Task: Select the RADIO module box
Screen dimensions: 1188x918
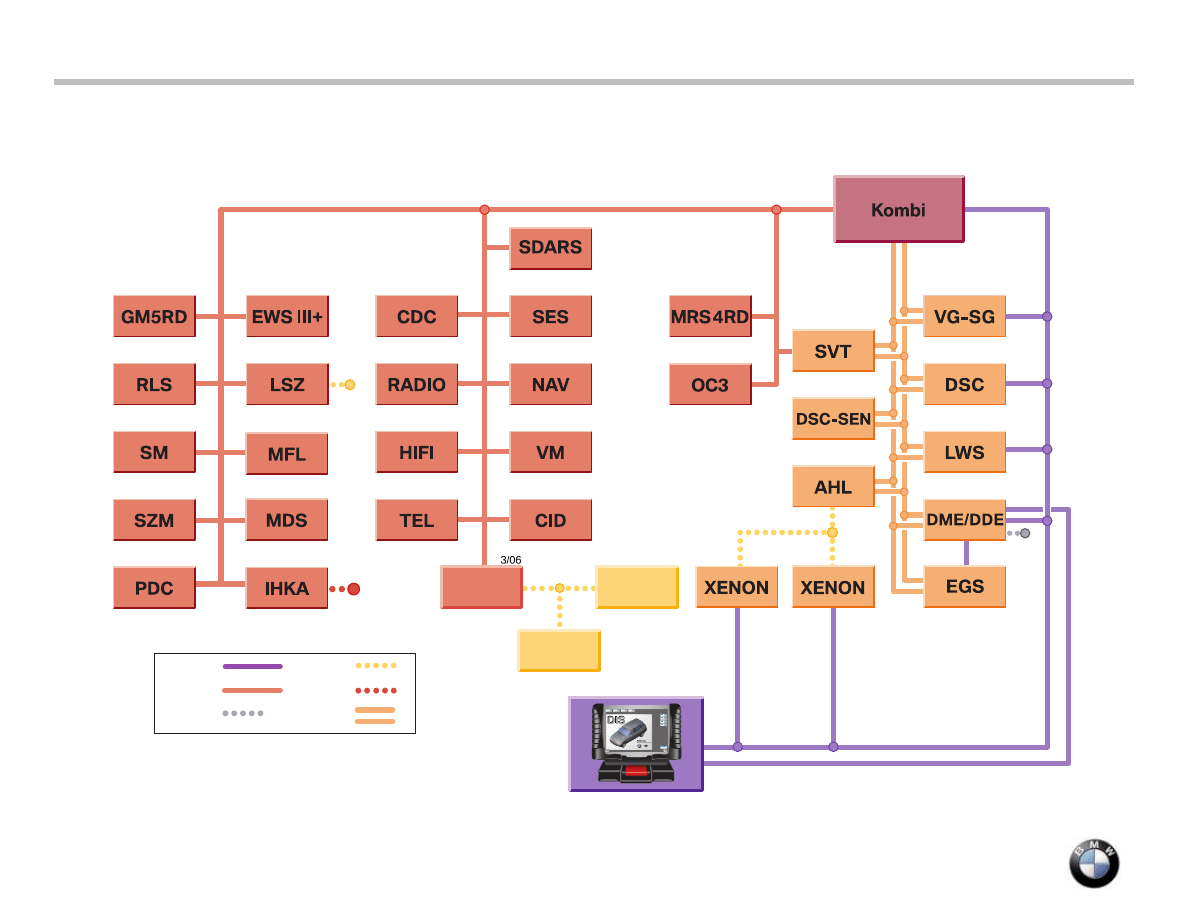Action: click(x=416, y=385)
